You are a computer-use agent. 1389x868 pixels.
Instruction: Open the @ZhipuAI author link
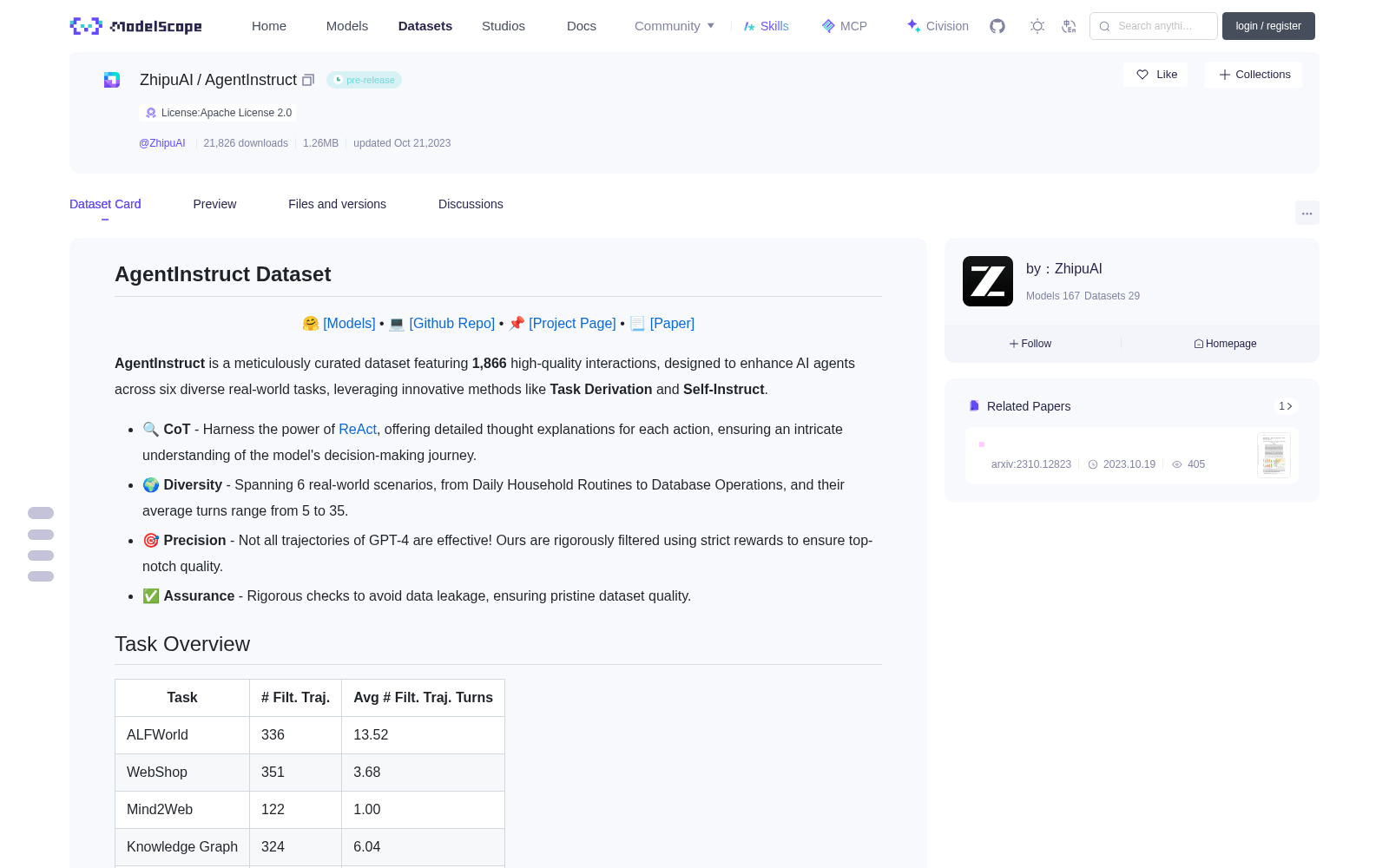tap(162, 143)
